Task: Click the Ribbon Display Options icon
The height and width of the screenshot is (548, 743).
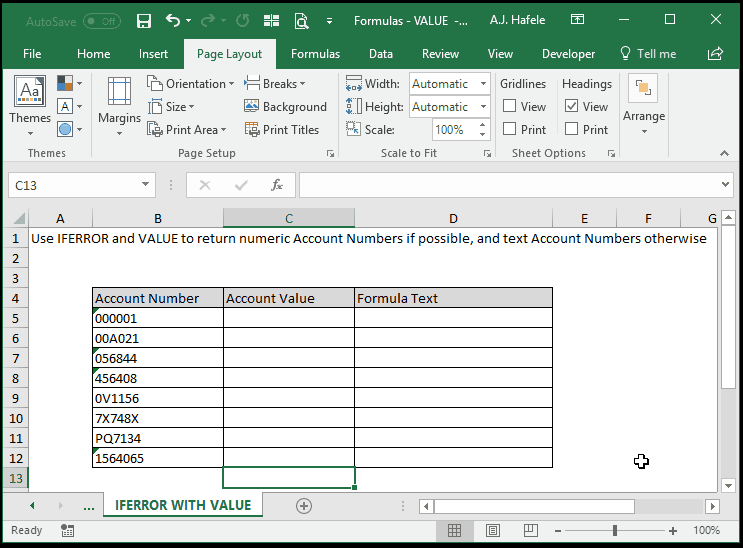Action: (577, 19)
